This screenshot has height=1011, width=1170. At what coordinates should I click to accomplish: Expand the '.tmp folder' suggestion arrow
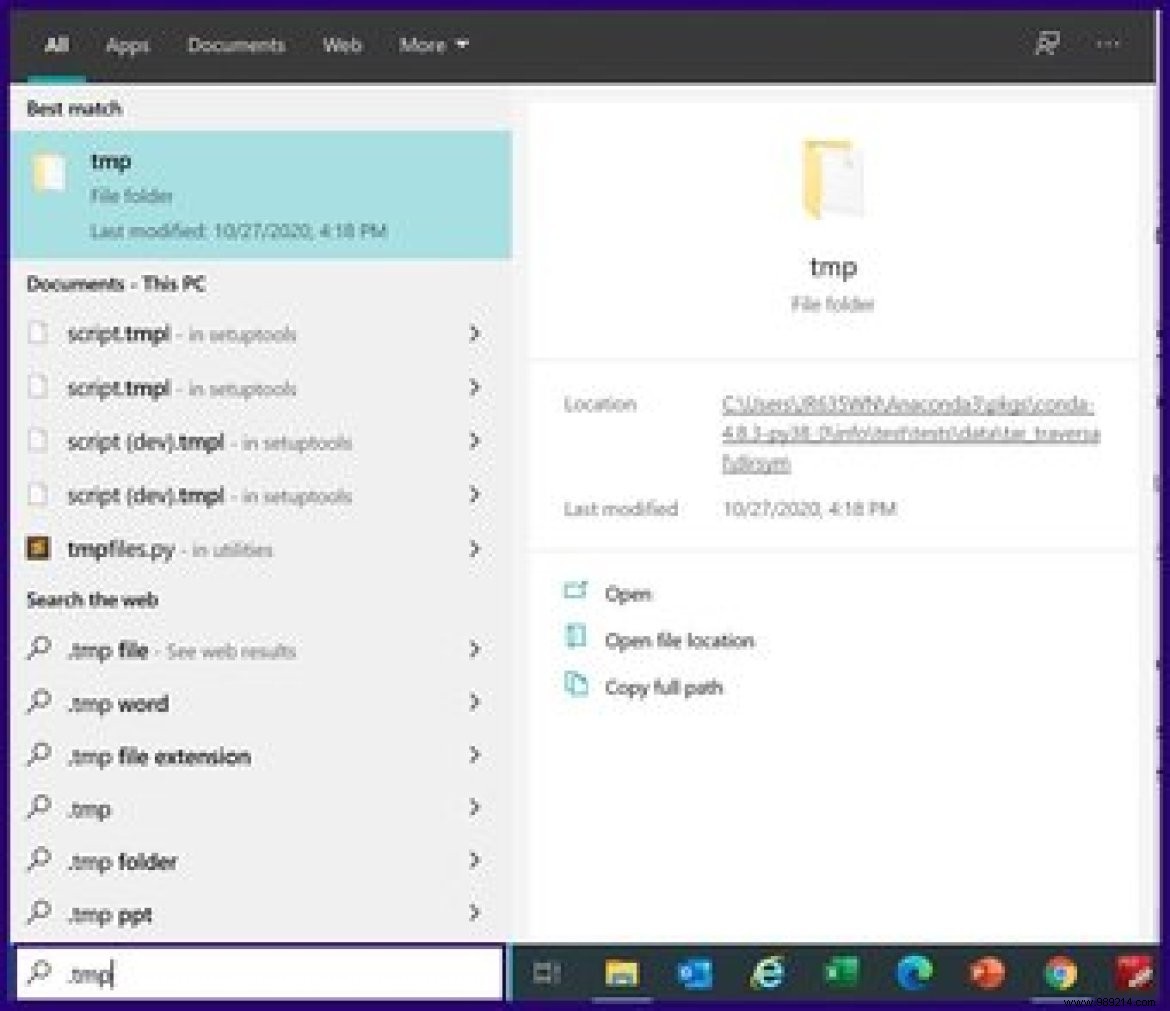tap(474, 861)
